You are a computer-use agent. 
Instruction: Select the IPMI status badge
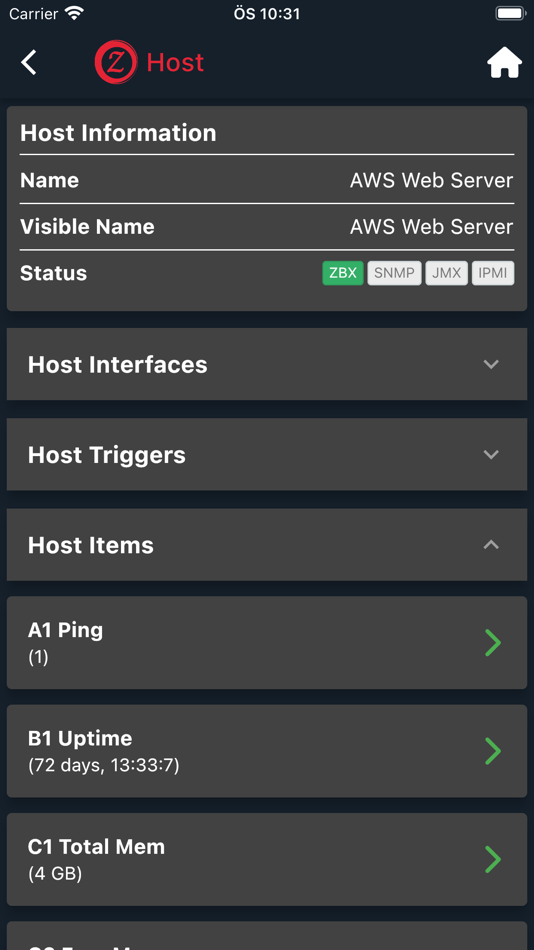pos(493,273)
